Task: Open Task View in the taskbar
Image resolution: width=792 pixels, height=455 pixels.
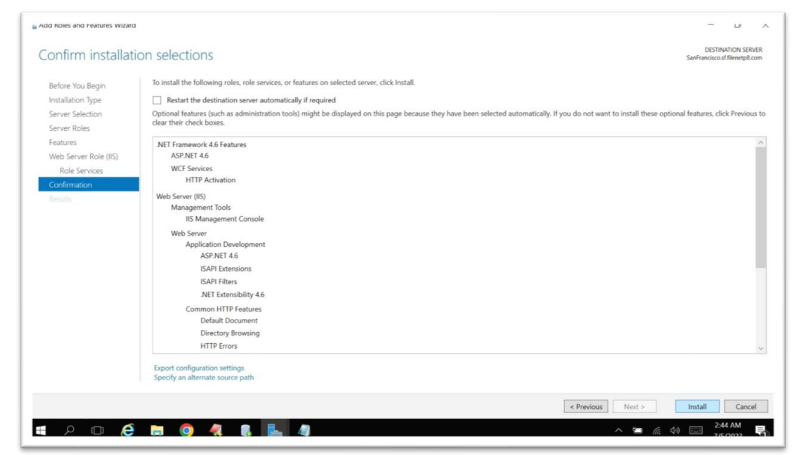Action: coord(97,430)
